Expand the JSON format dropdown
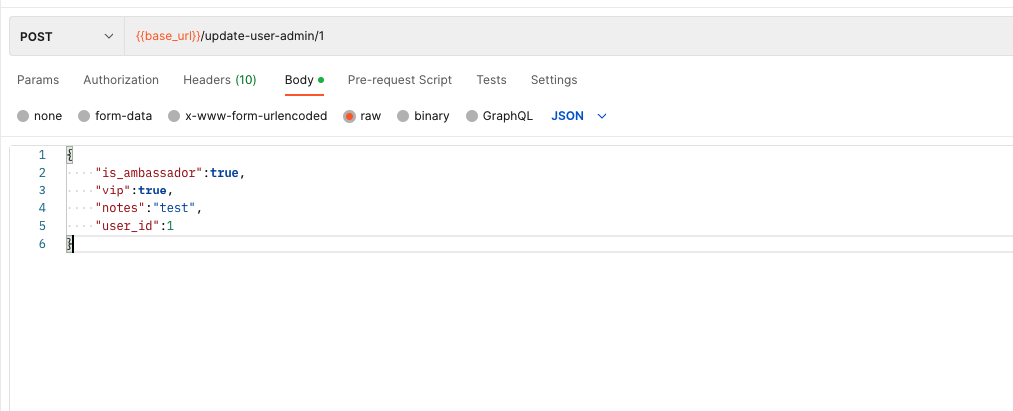 [579, 116]
